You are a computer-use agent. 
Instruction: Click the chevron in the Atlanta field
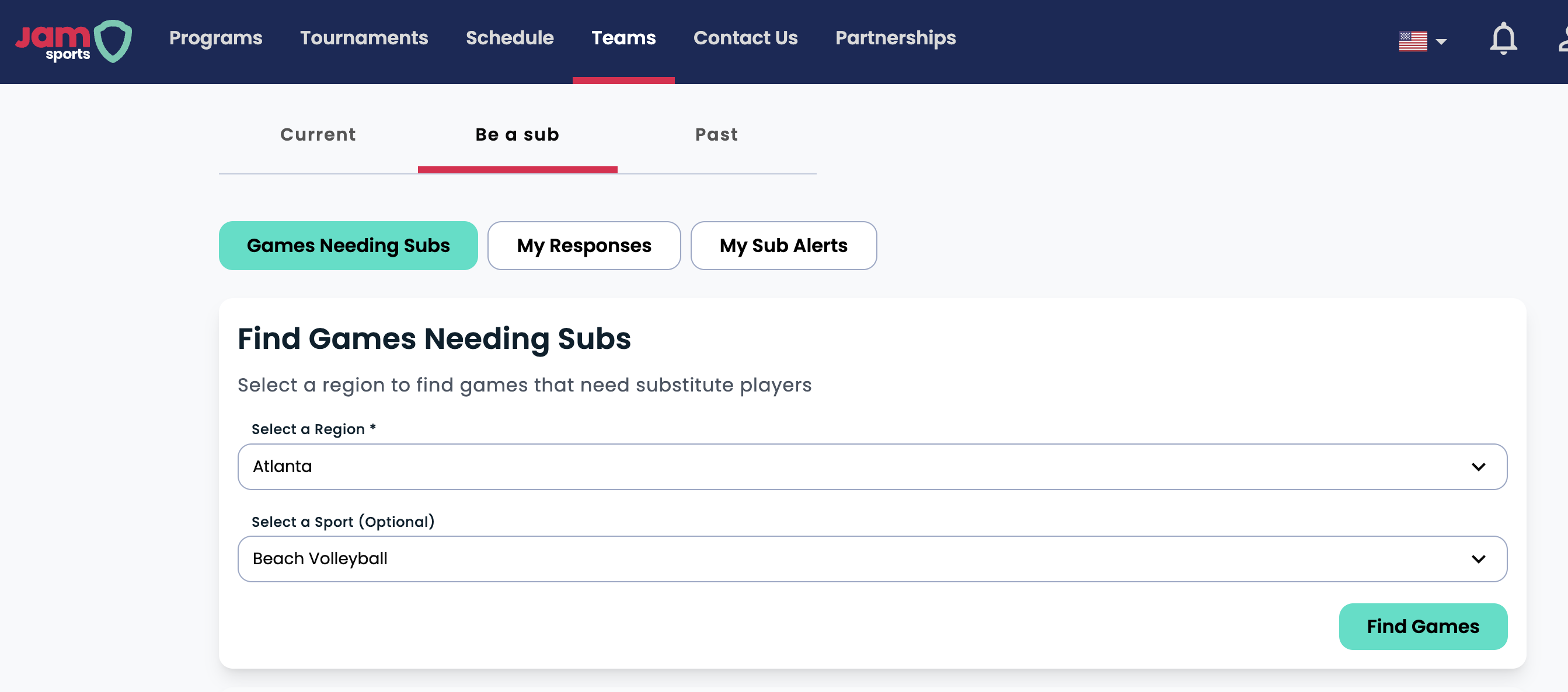point(1478,467)
